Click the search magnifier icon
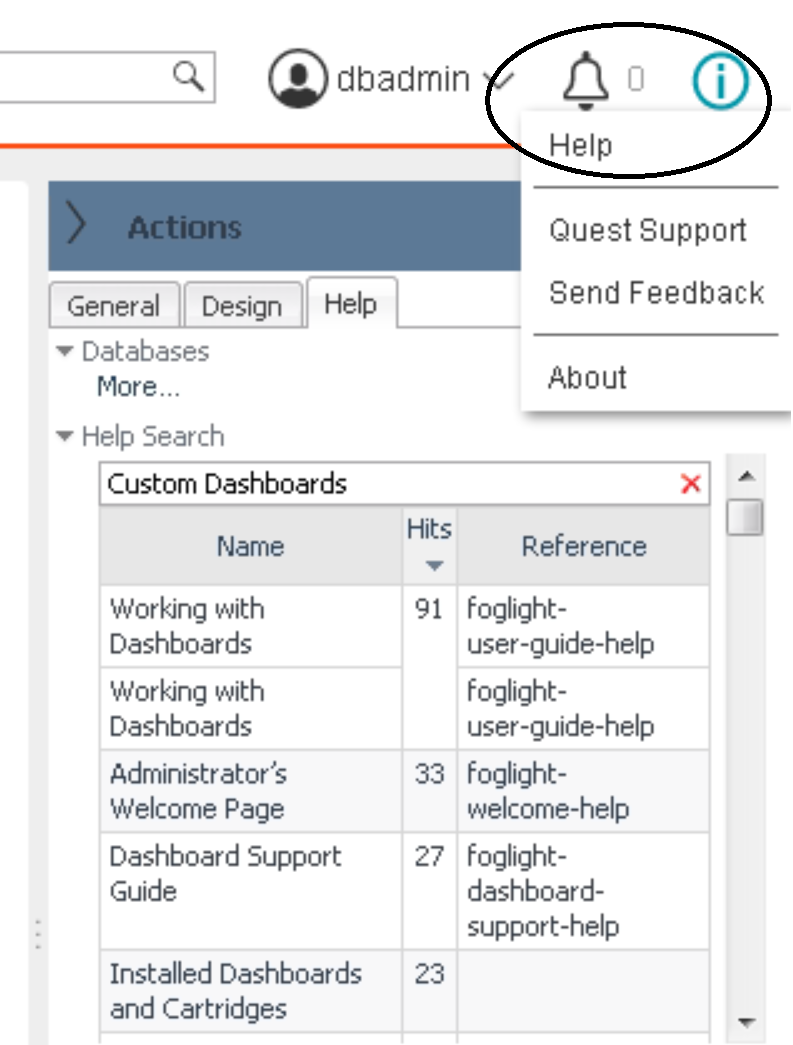This screenshot has width=793, height=1045. pyautogui.click(x=187, y=75)
